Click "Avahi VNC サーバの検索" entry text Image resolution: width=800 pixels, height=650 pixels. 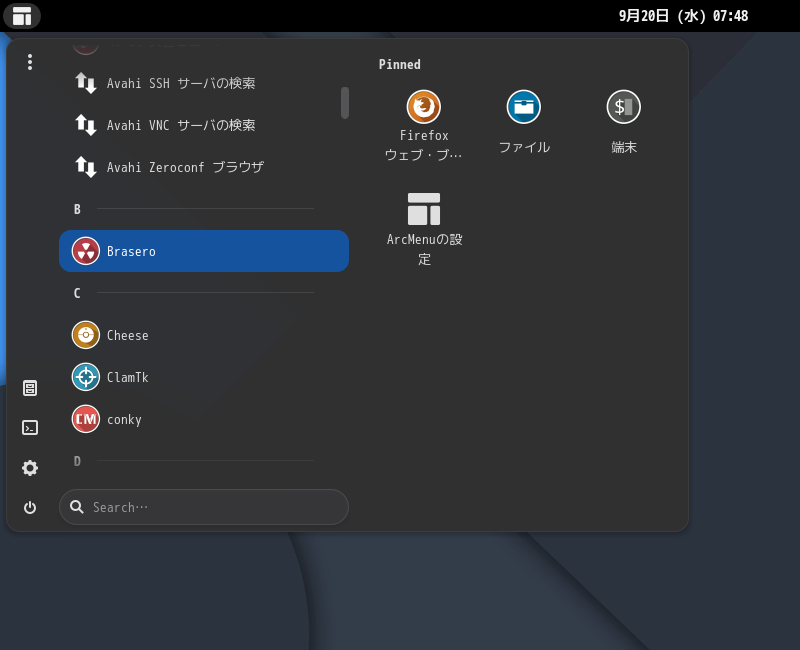181,125
